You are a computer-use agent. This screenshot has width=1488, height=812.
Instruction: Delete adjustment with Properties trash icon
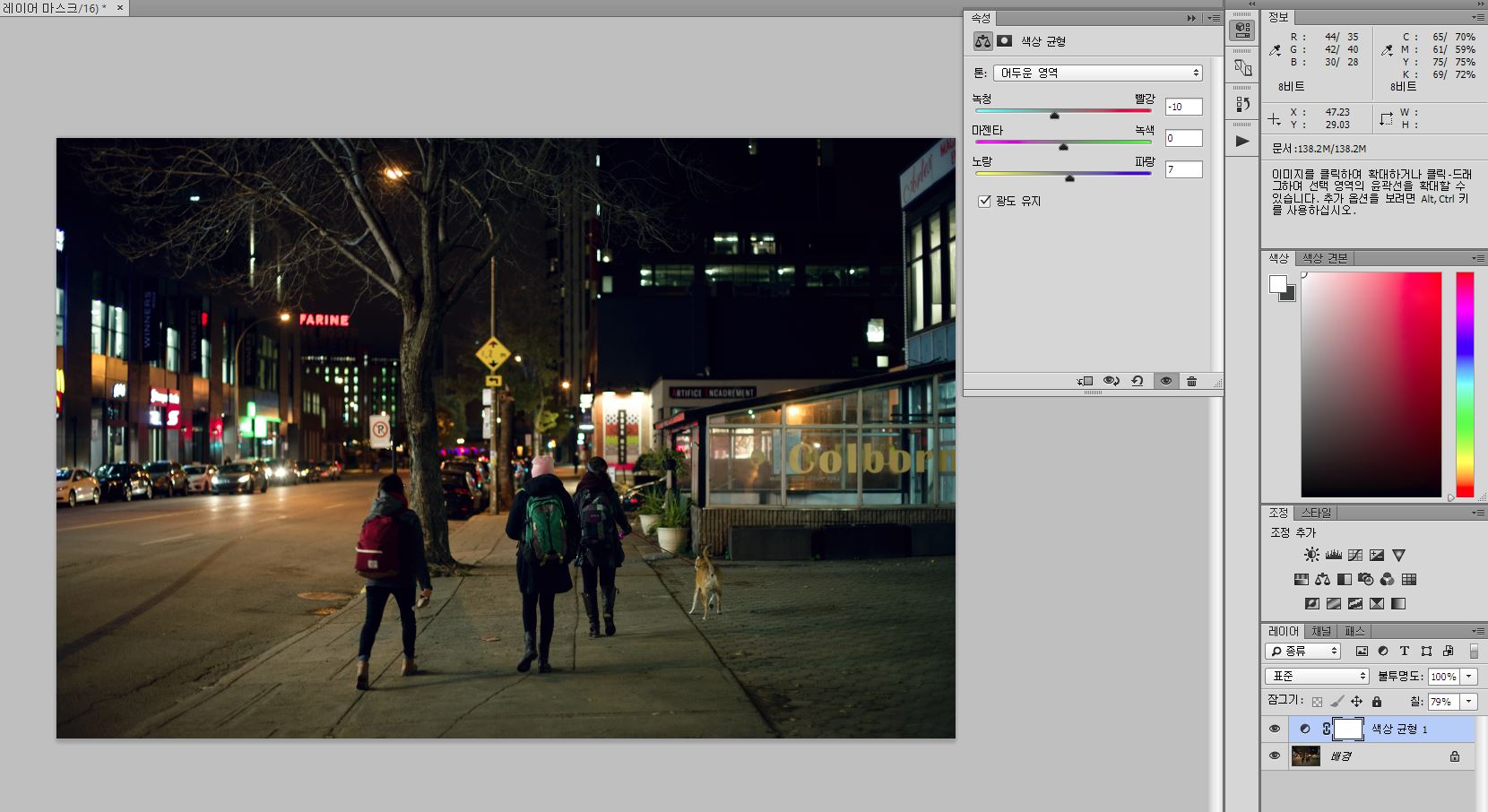pyautogui.click(x=1191, y=381)
